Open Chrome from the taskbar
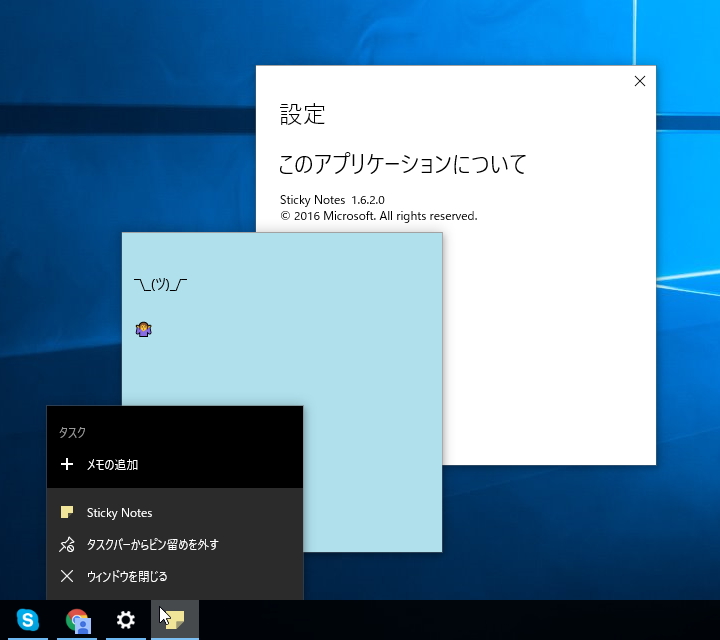The image size is (720, 640). 77,620
